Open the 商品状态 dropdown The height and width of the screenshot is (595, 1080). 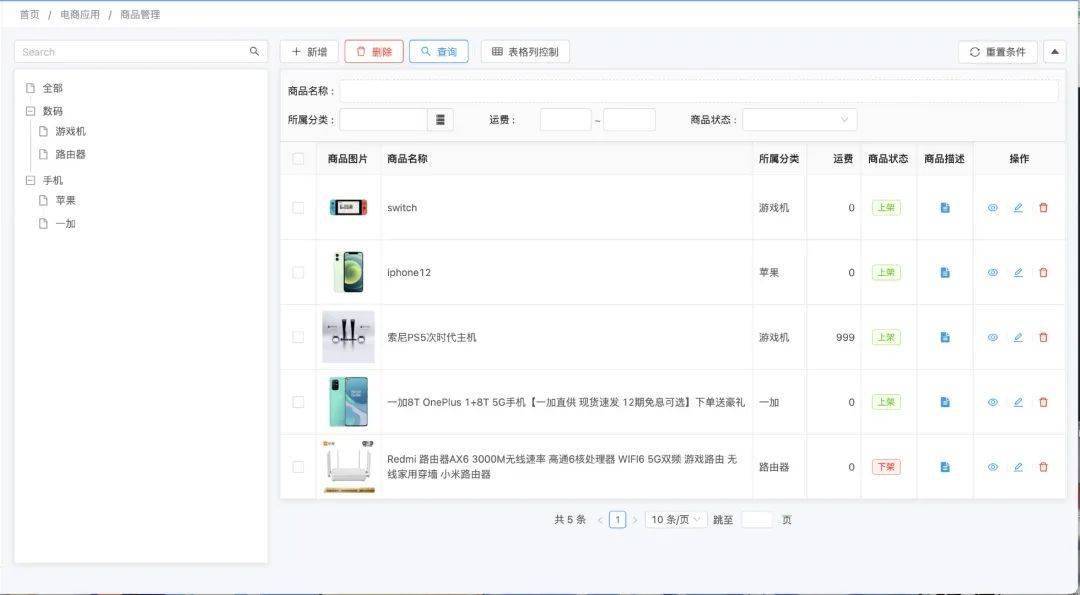[x=800, y=120]
